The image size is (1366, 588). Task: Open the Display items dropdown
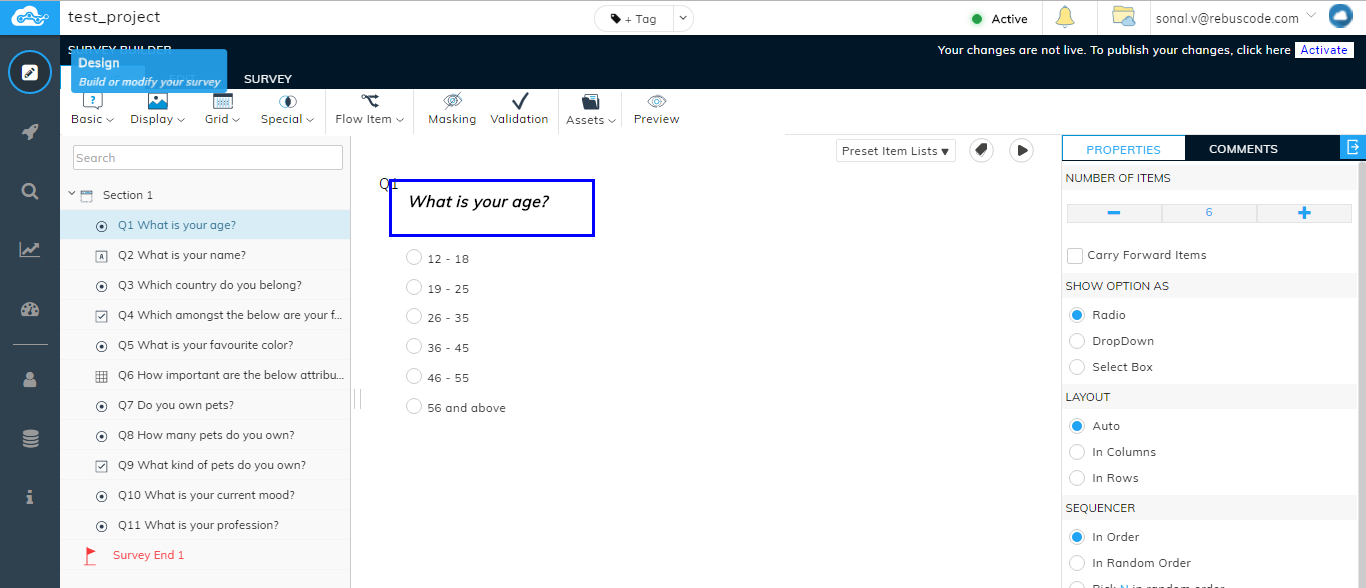coord(158,109)
